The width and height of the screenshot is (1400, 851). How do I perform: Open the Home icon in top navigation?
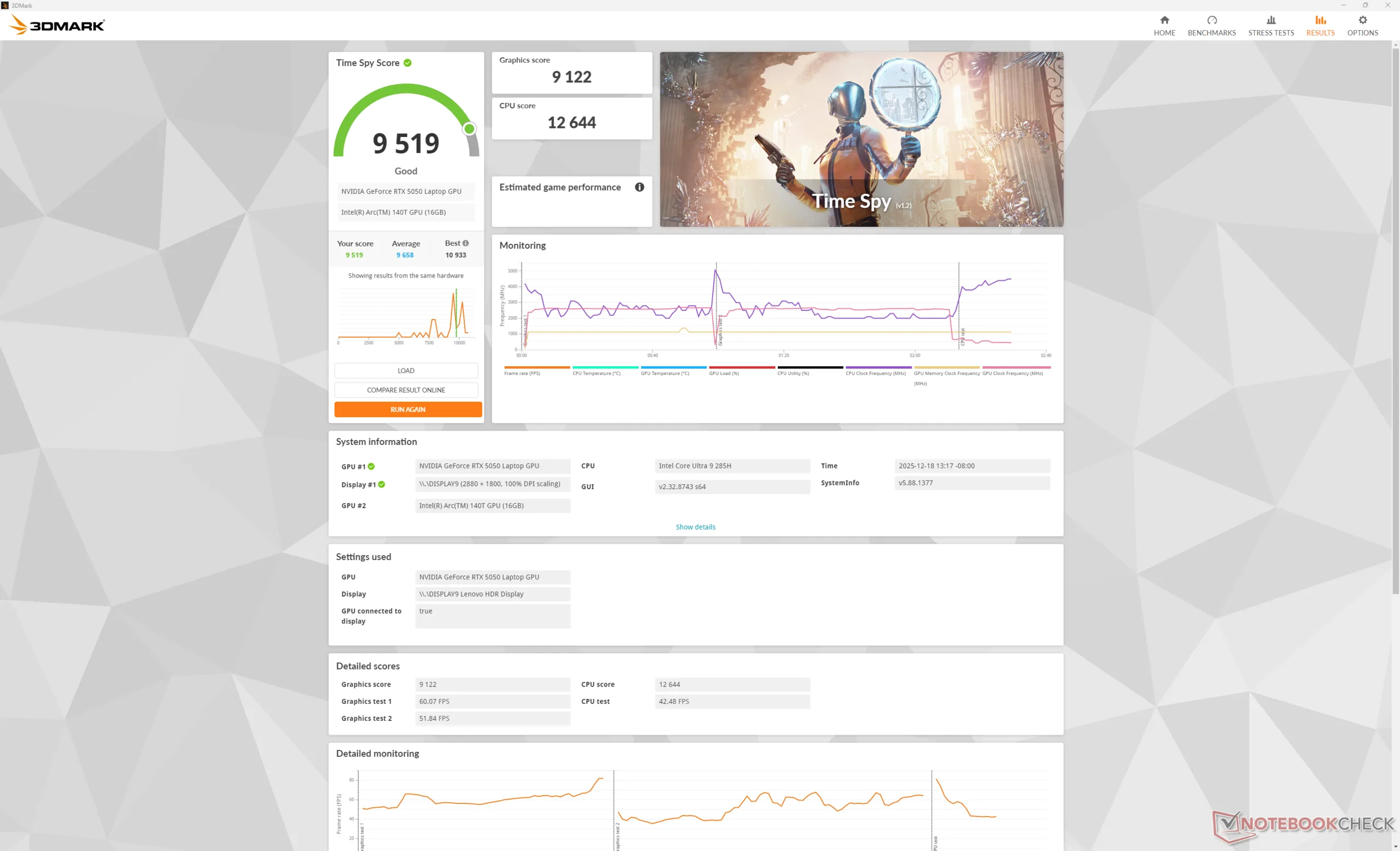1164,20
